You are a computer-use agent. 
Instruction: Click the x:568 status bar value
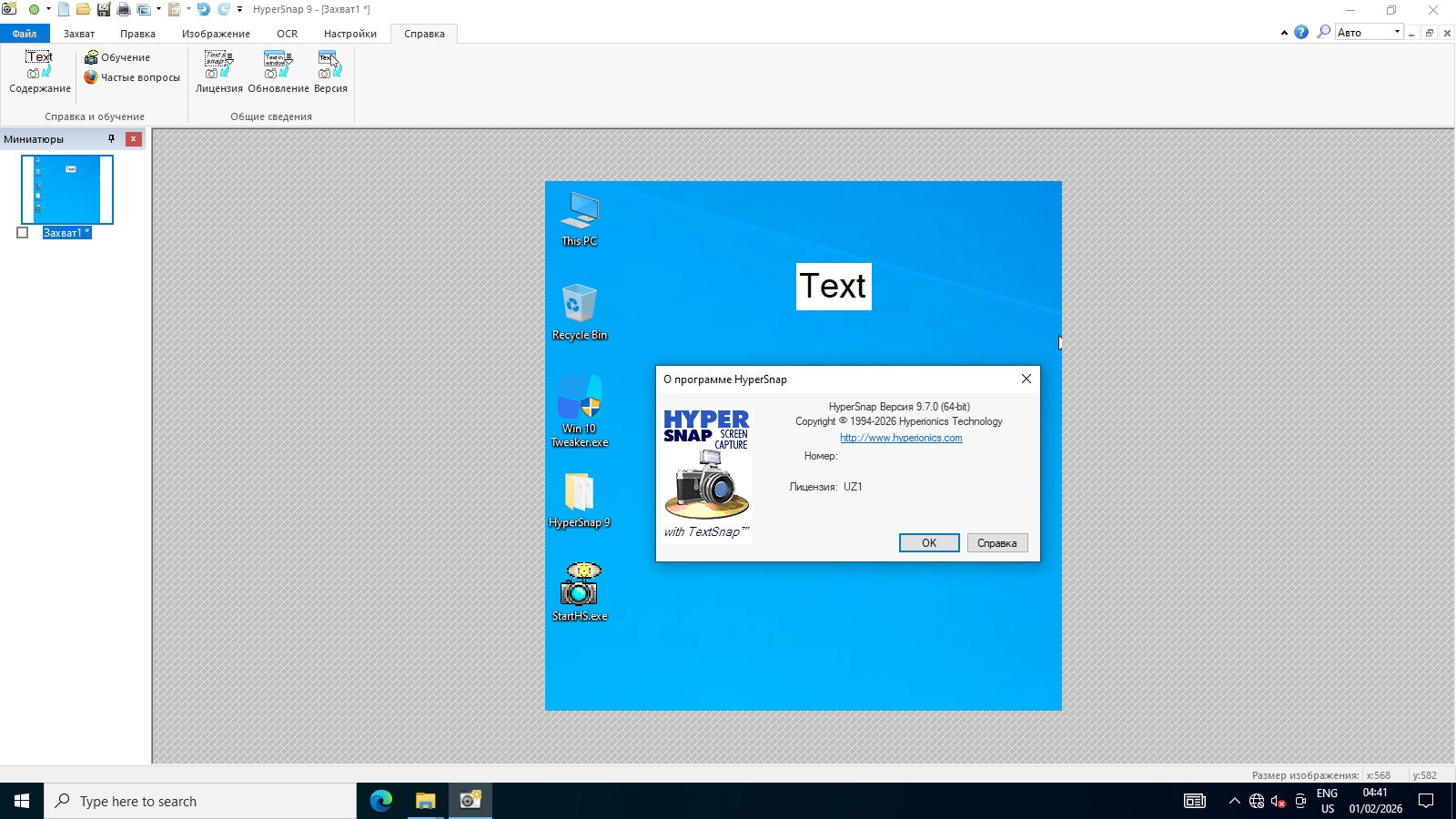pyautogui.click(x=1379, y=775)
